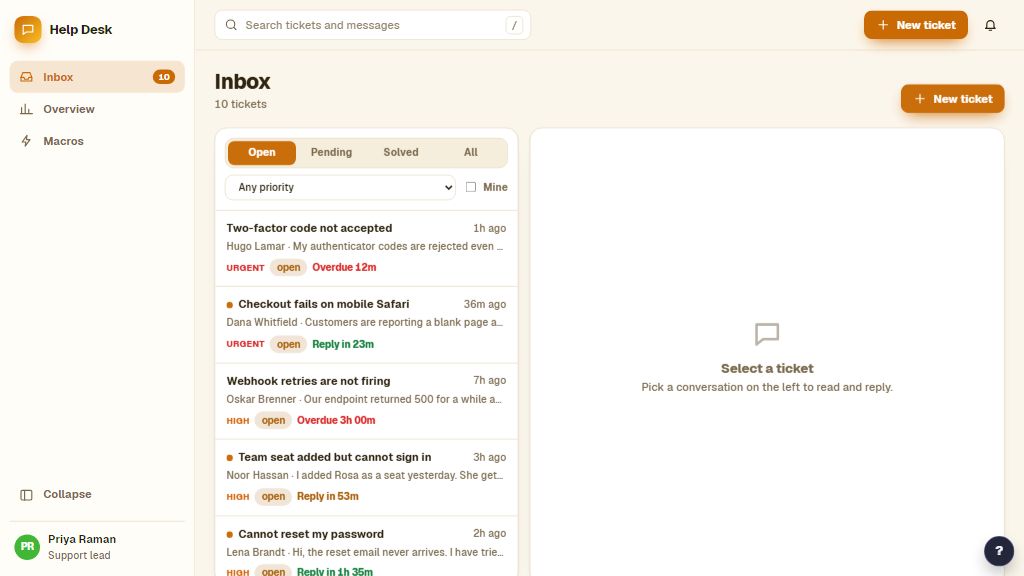
Task: Open ticket Two-factor code not accepted
Action: point(366,248)
